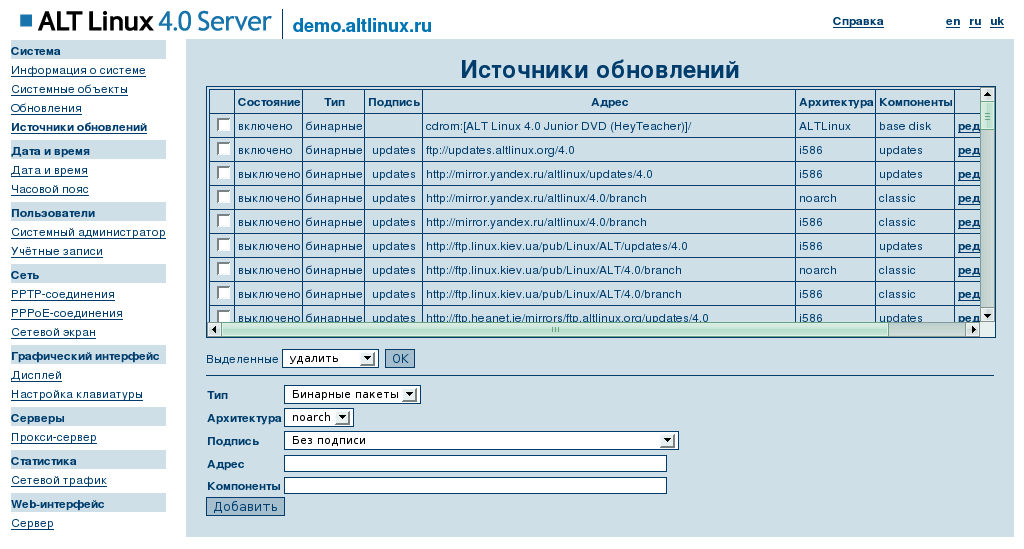The image size is (1024, 549).
Task: Expand the Подпись signature dropdown
Action: tap(480, 440)
